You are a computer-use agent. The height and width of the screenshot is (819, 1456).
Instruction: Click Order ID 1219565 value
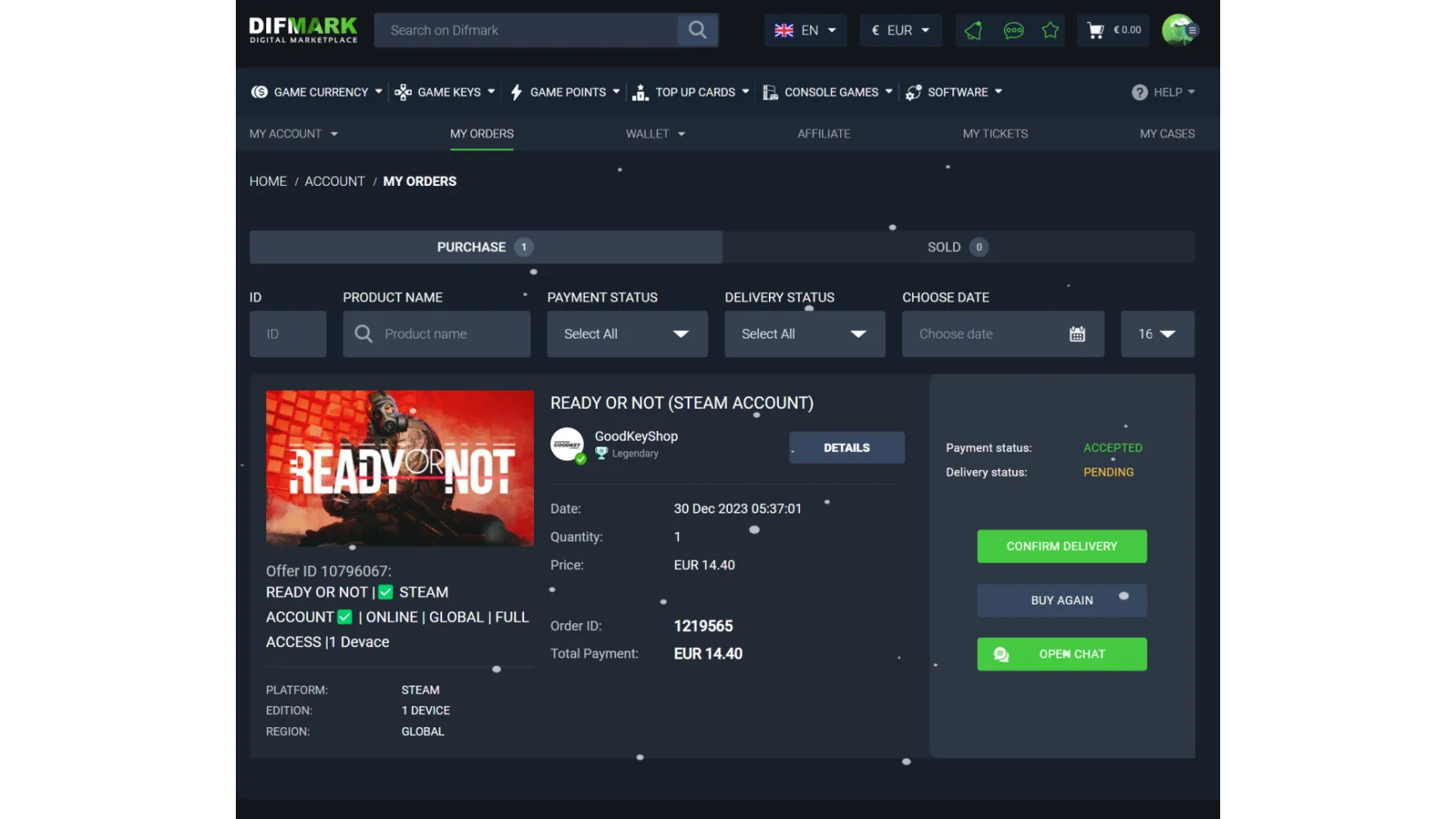click(703, 626)
